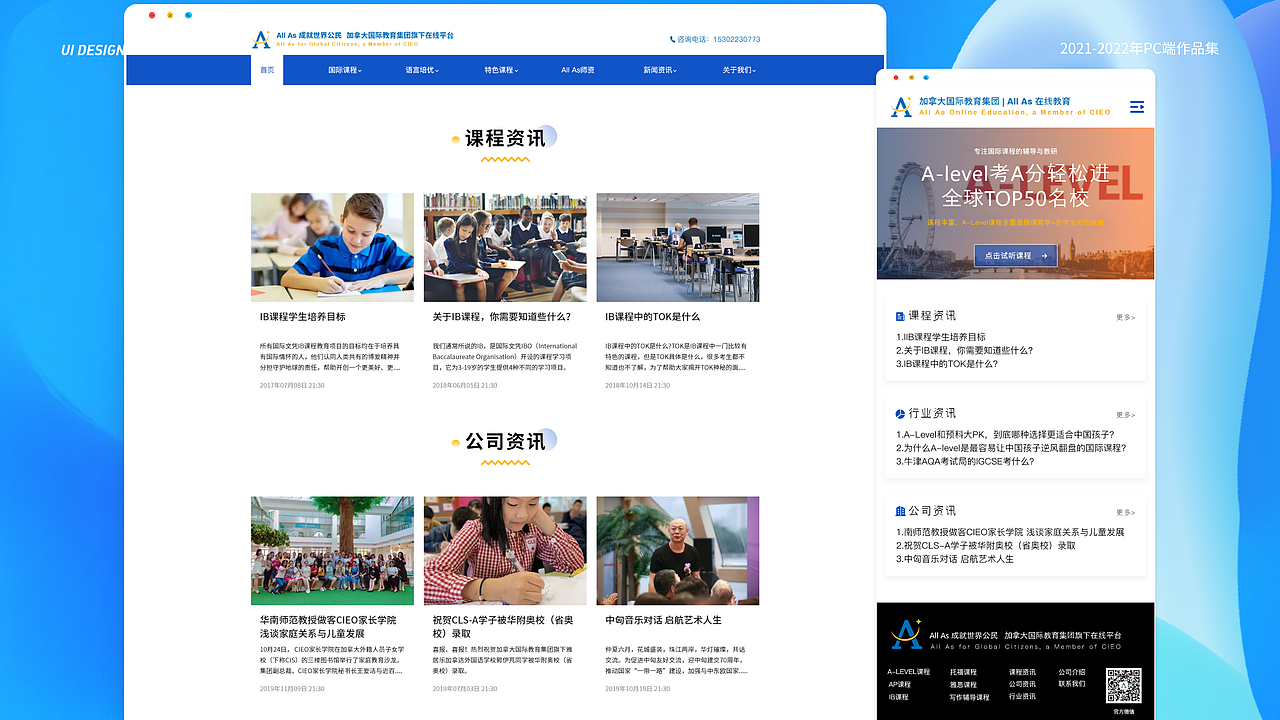Screen dimensions: 1280x720
Task: Click 更多> next to 课程资讯
Action: 1126,317
